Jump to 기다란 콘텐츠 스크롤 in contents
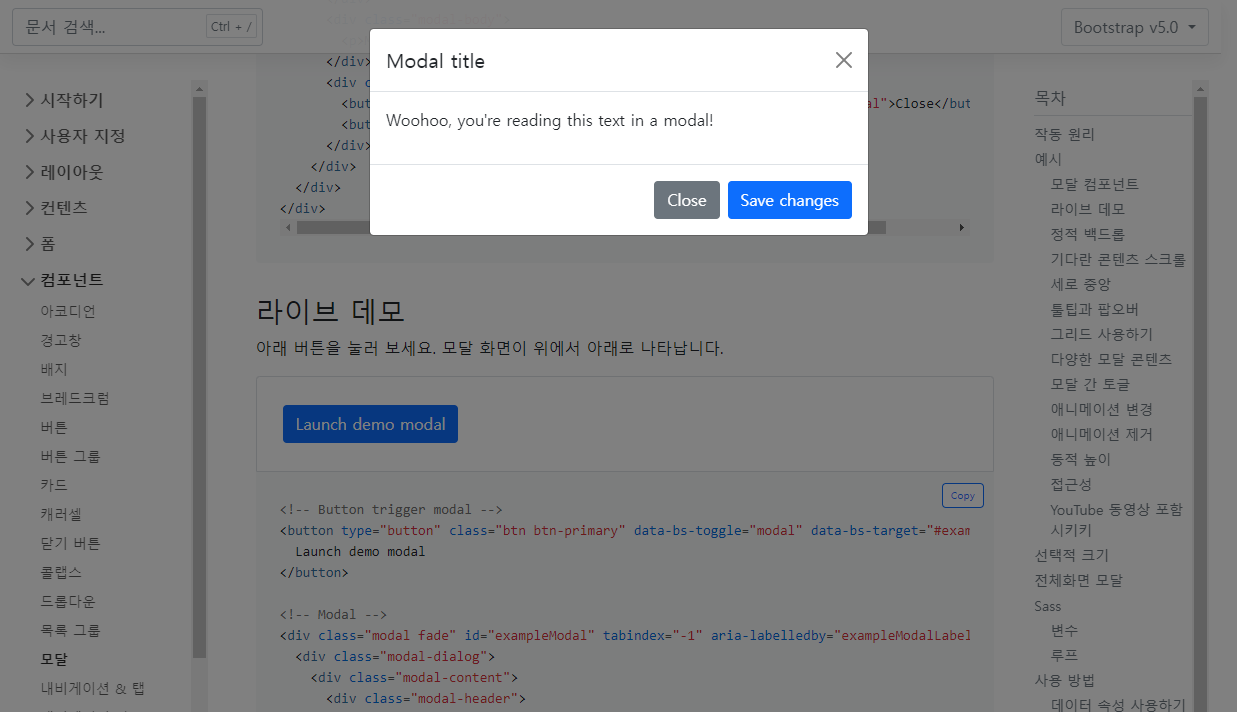 click(1118, 259)
